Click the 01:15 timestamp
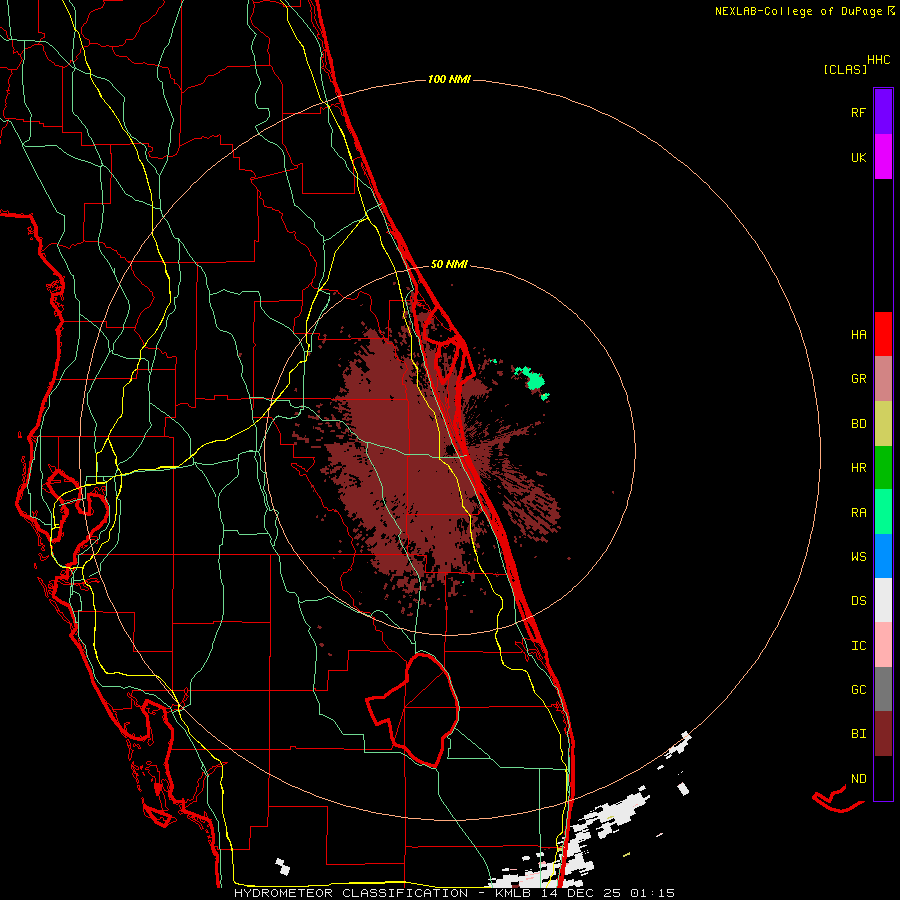 tap(652, 893)
